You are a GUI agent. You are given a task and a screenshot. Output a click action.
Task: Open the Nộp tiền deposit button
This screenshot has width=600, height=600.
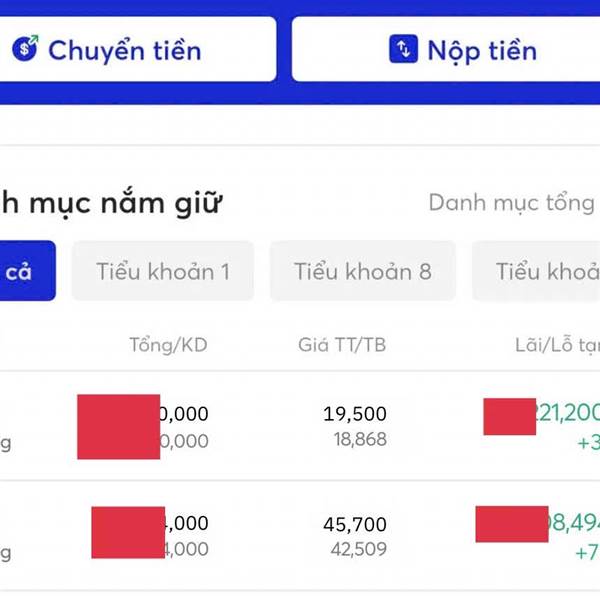click(446, 49)
